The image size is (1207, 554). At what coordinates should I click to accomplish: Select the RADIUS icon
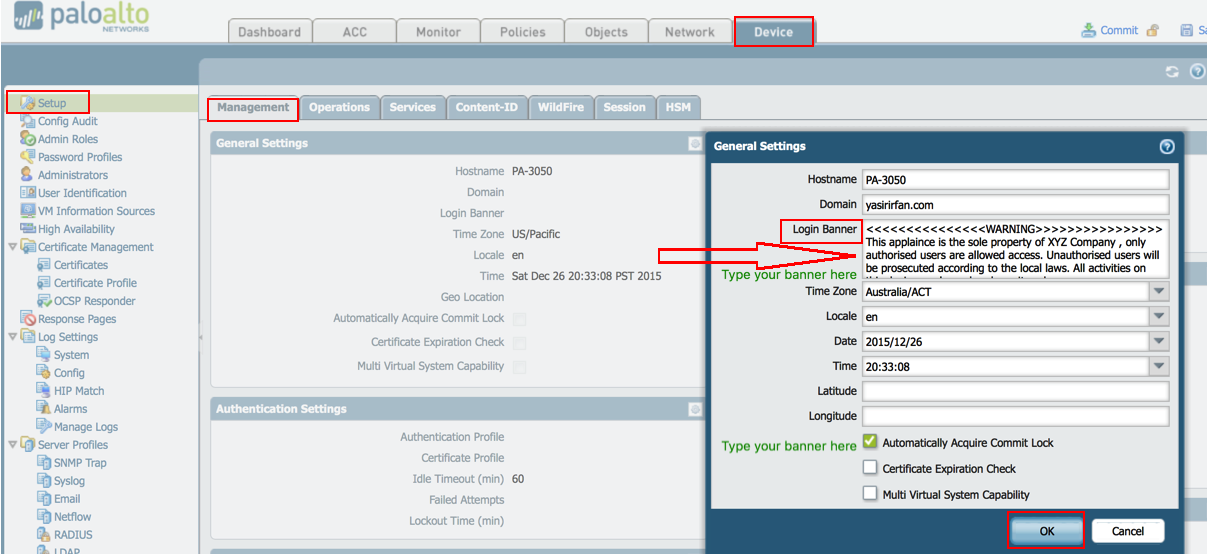44,535
